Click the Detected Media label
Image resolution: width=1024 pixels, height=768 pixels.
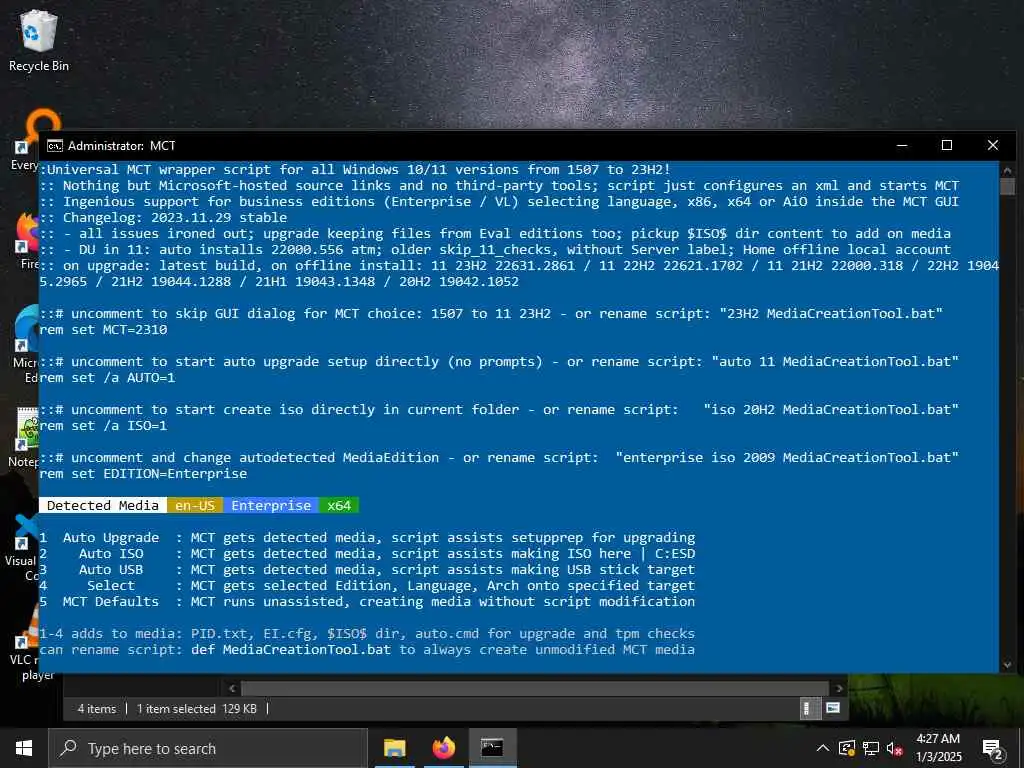pyautogui.click(x=103, y=505)
